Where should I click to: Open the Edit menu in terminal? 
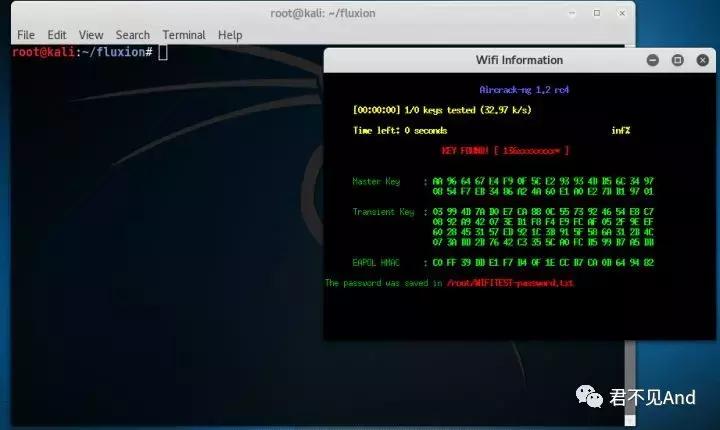point(57,35)
